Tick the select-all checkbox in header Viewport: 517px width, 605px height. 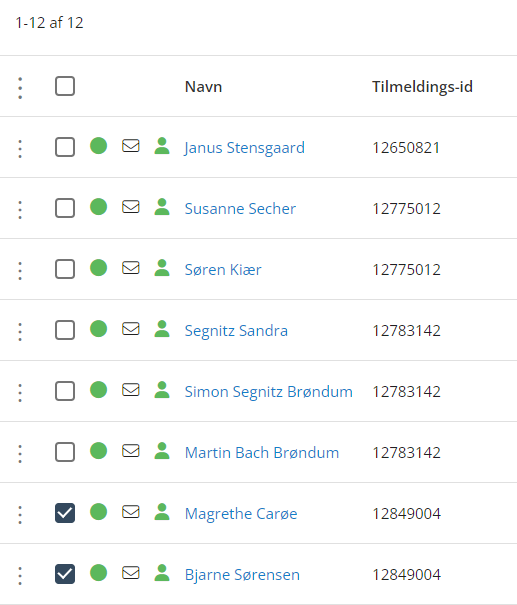(x=65, y=86)
